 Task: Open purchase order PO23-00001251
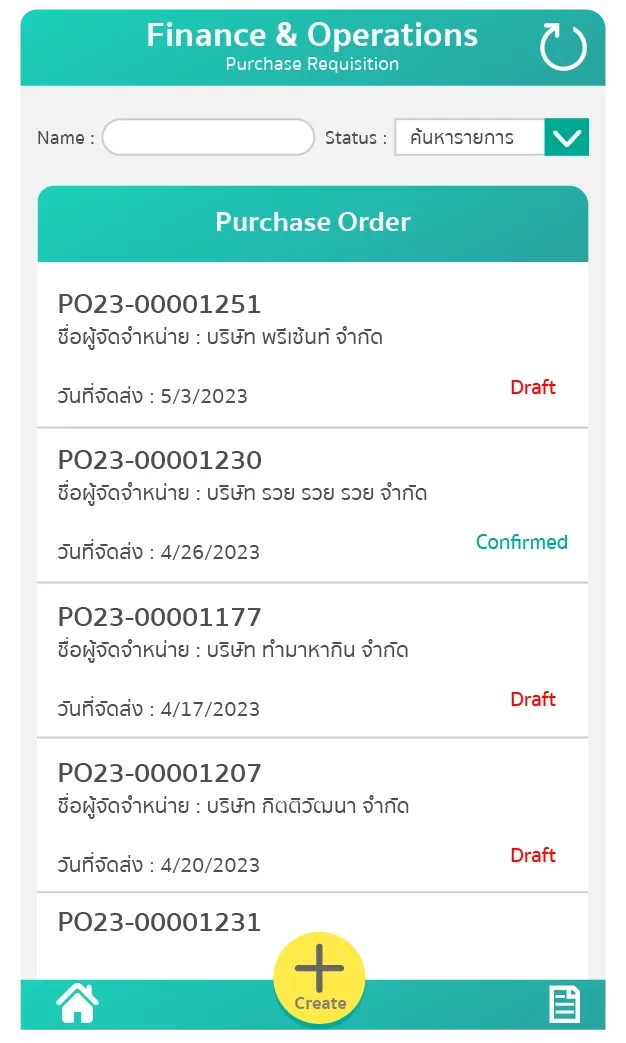163,304
